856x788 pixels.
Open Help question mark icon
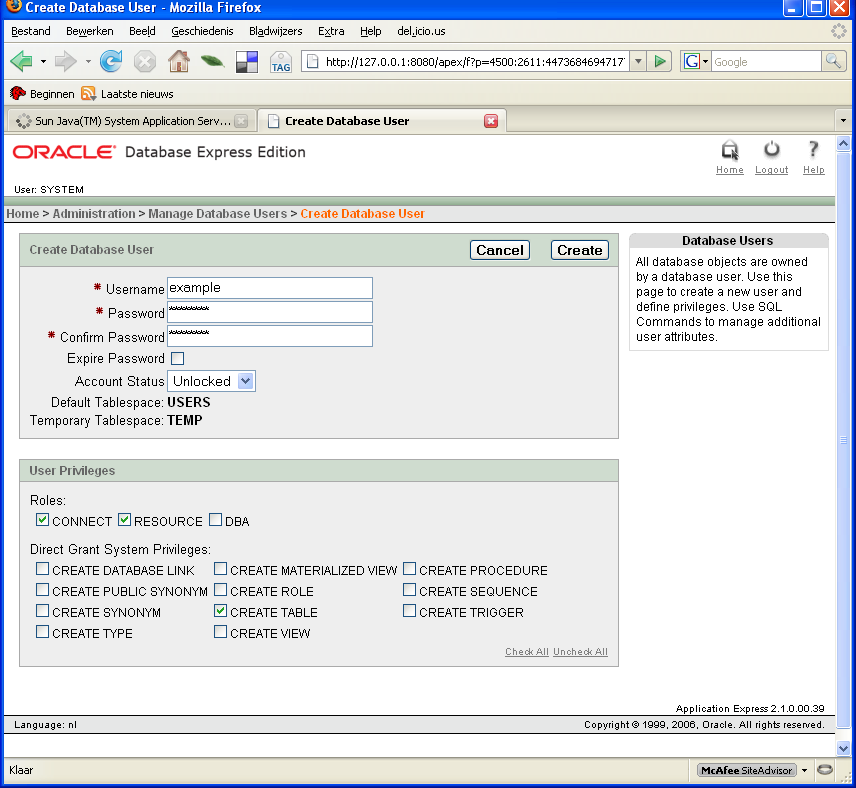(x=813, y=151)
